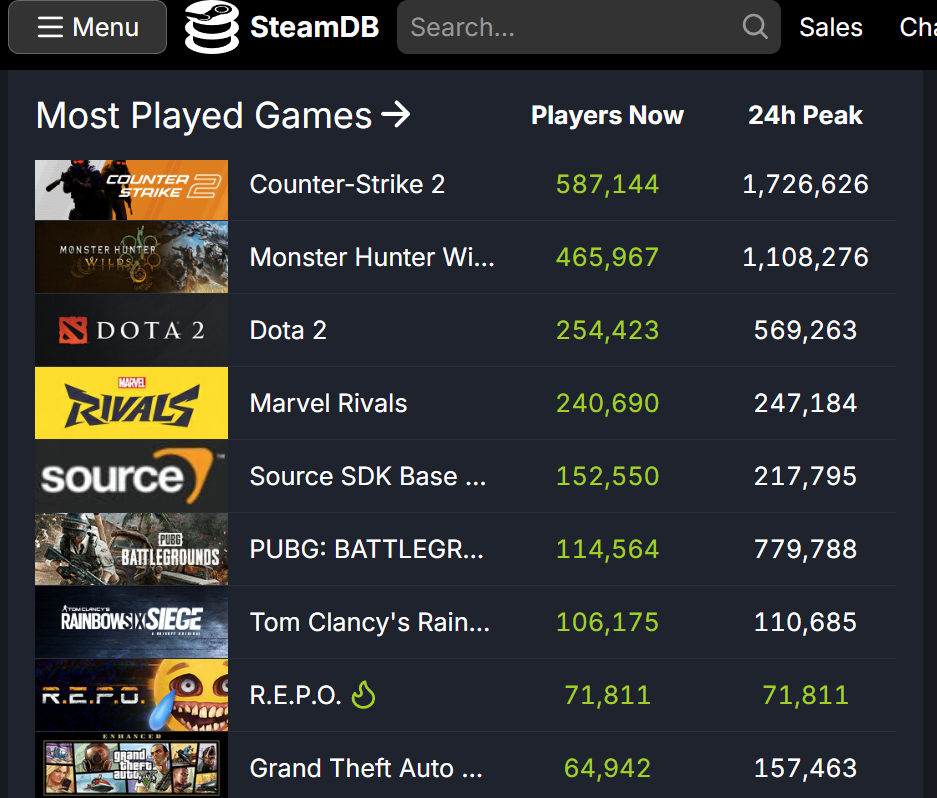The image size is (937, 798).
Task: Click the Source SDK Base title link
Action: click(x=368, y=476)
